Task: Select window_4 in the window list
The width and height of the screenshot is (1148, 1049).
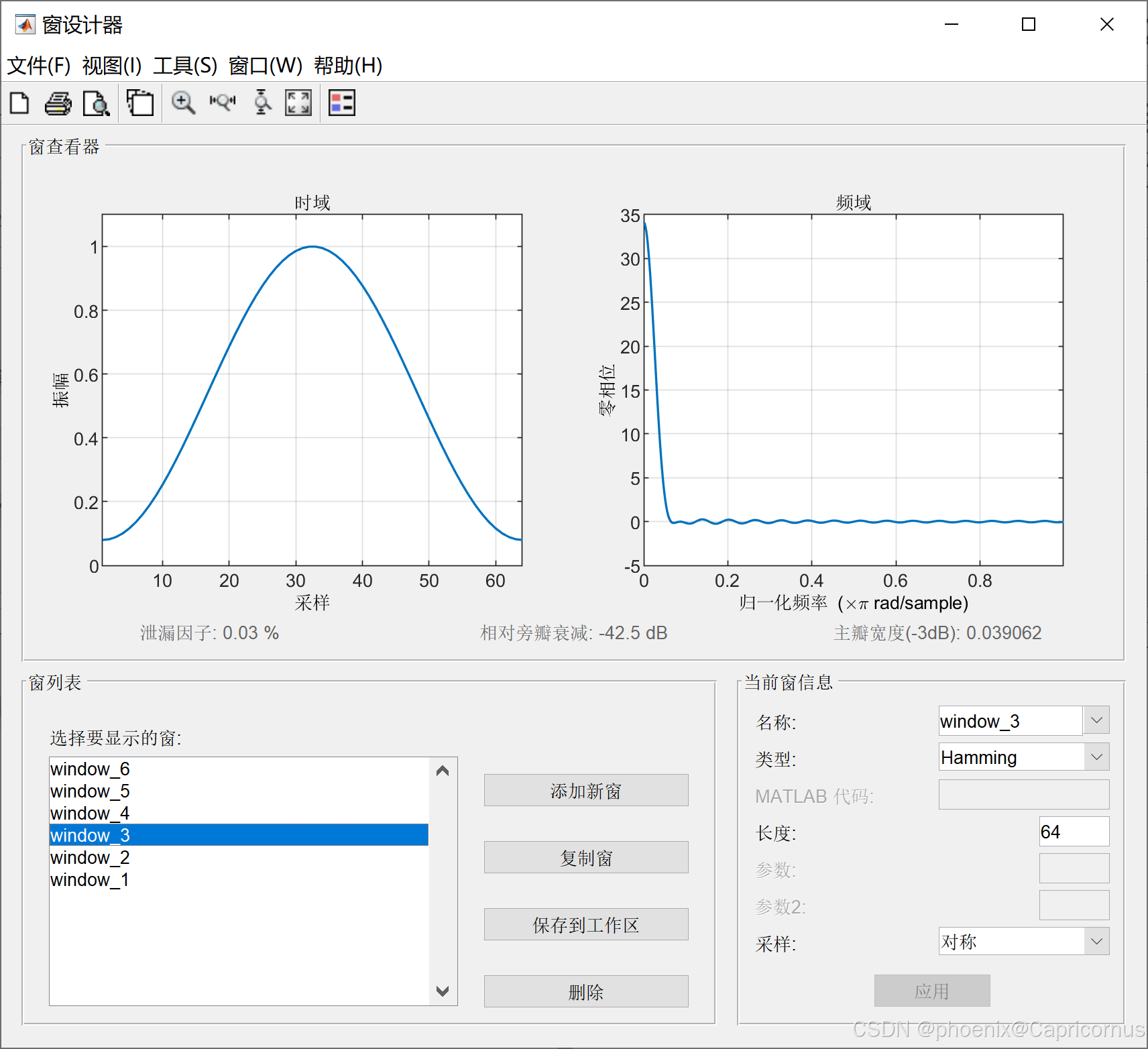Action: (x=239, y=813)
